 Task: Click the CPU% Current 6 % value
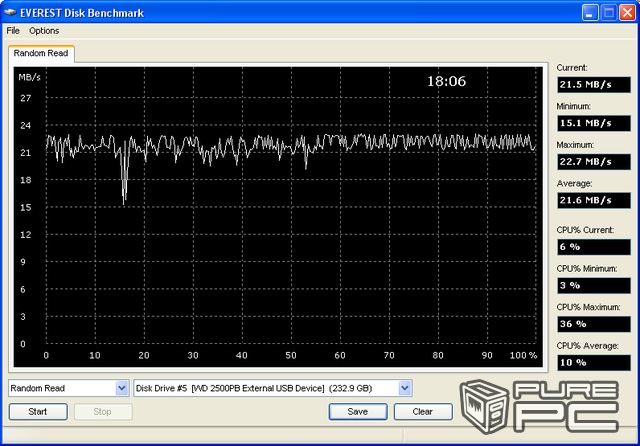coord(594,247)
